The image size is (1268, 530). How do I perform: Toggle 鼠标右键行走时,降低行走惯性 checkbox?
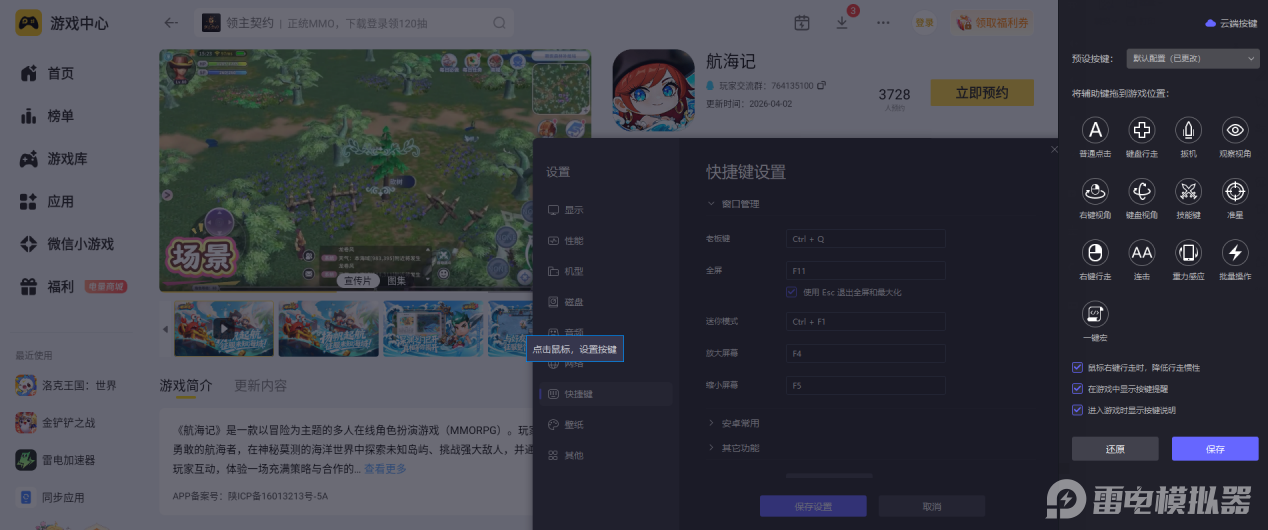coord(1077,367)
